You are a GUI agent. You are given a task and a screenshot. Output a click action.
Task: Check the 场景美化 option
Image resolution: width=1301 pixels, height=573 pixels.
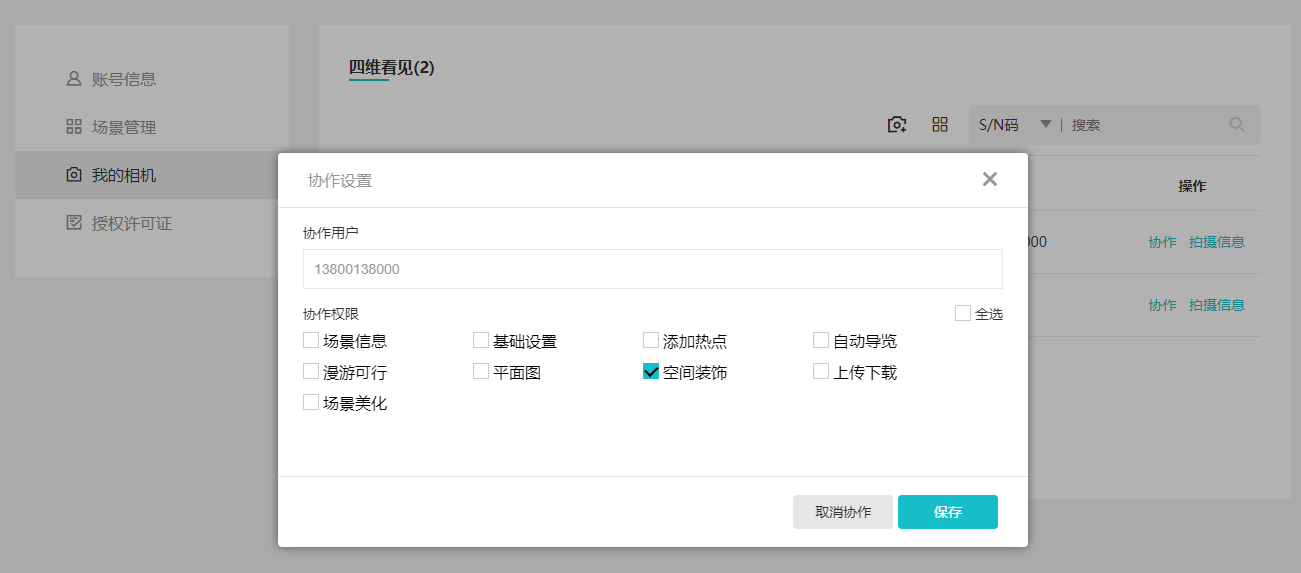pos(311,403)
